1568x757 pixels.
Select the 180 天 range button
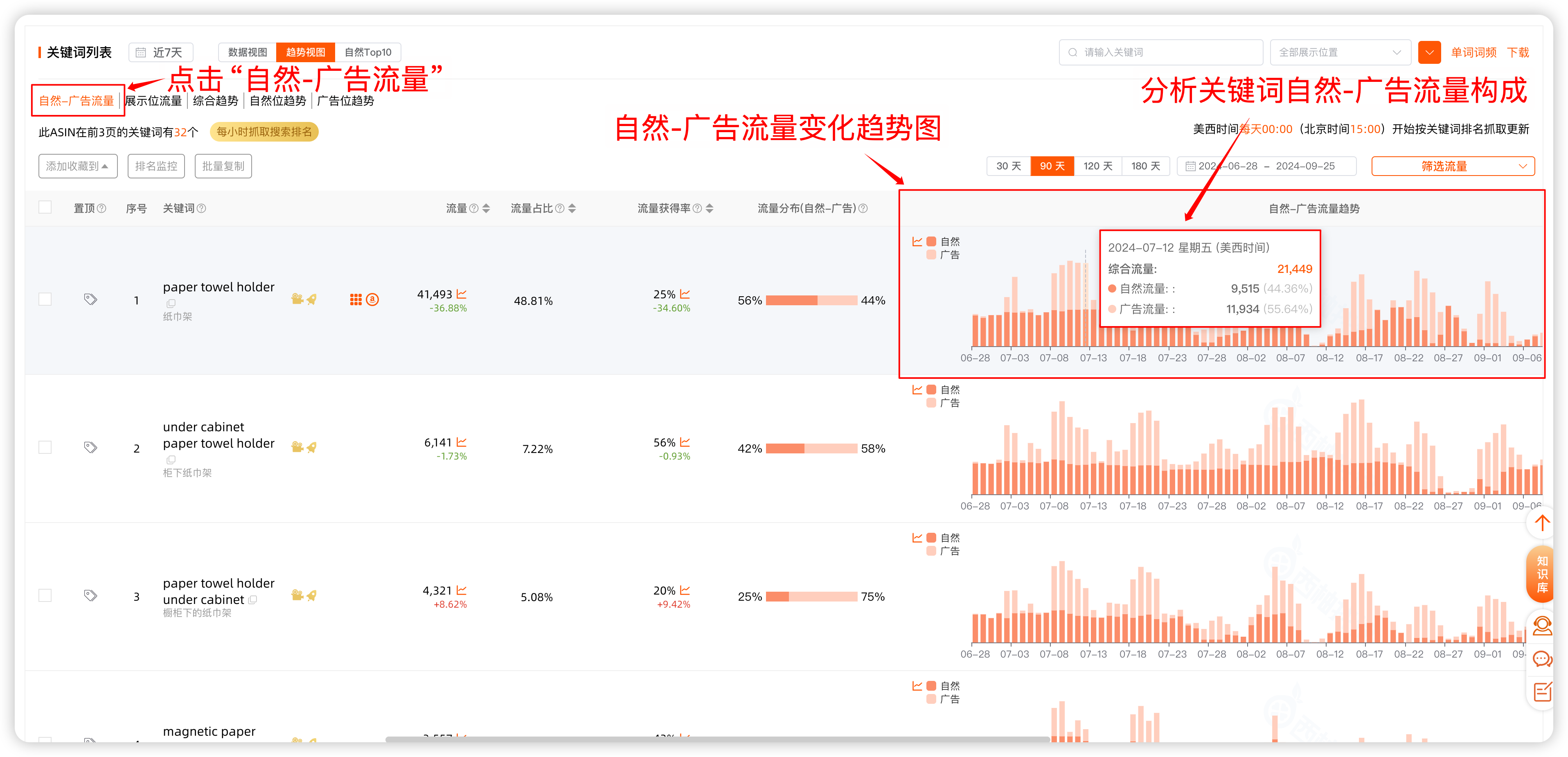tap(1146, 166)
